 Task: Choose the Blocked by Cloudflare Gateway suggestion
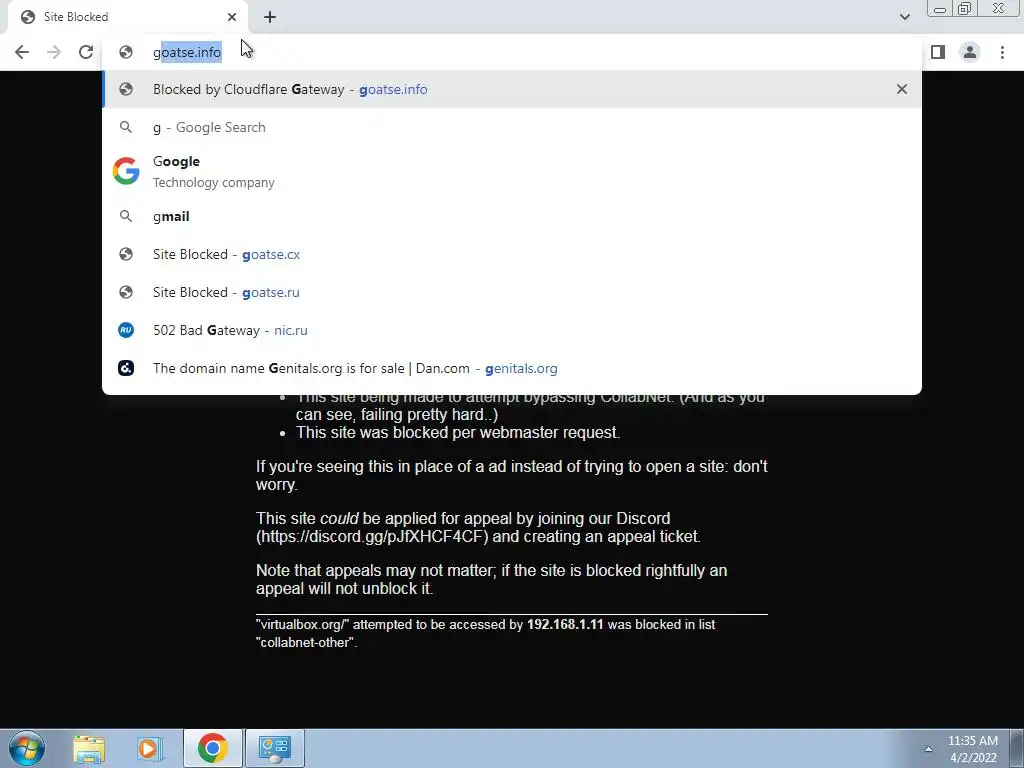[512, 89]
